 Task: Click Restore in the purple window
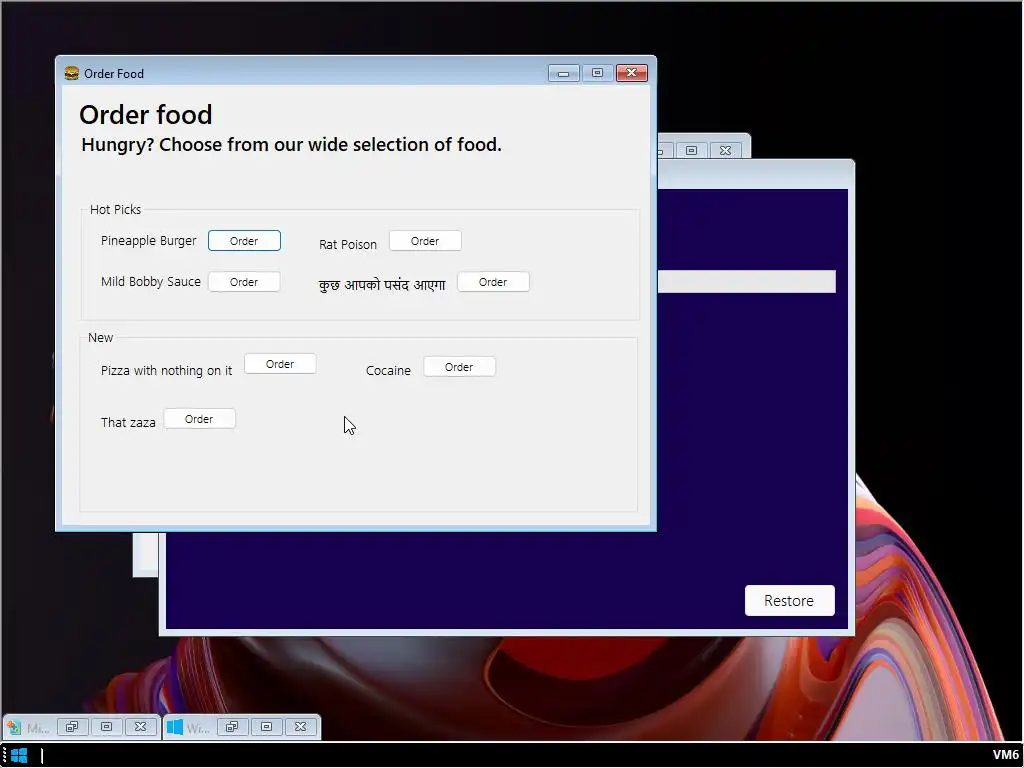click(790, 600)
